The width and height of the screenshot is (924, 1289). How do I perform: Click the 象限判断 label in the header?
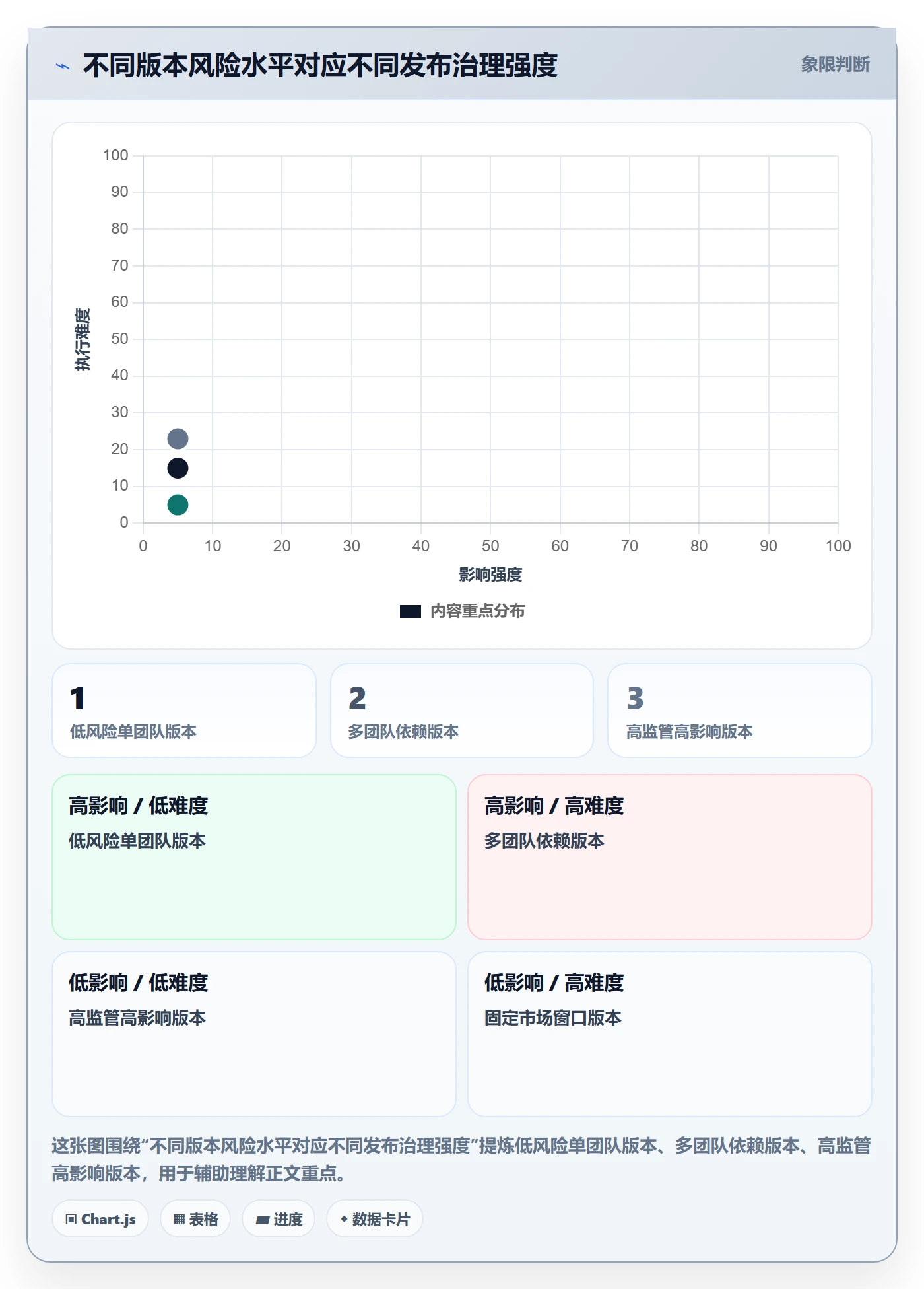coord(835,65)
